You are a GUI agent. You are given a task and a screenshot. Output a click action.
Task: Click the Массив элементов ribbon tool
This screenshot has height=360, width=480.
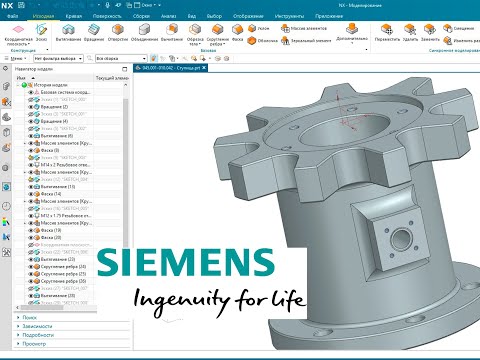tap(304, 29)
